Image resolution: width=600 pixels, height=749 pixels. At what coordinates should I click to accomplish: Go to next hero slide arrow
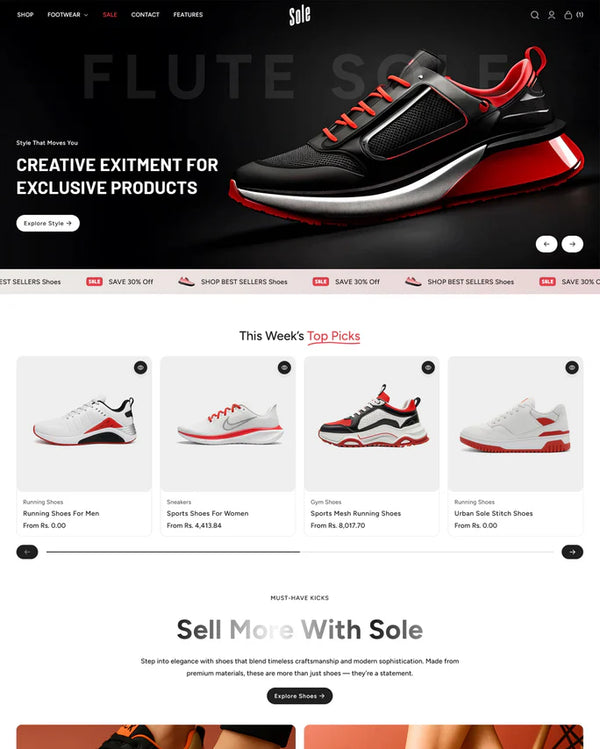tap(572, 244)
